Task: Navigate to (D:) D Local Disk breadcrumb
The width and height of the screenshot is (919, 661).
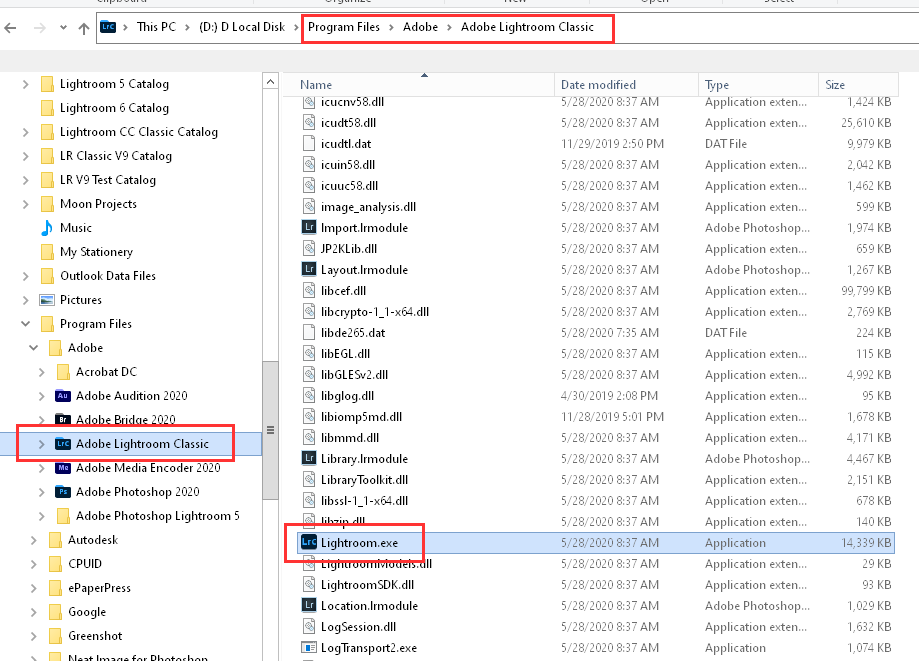Action: point(241,27)
